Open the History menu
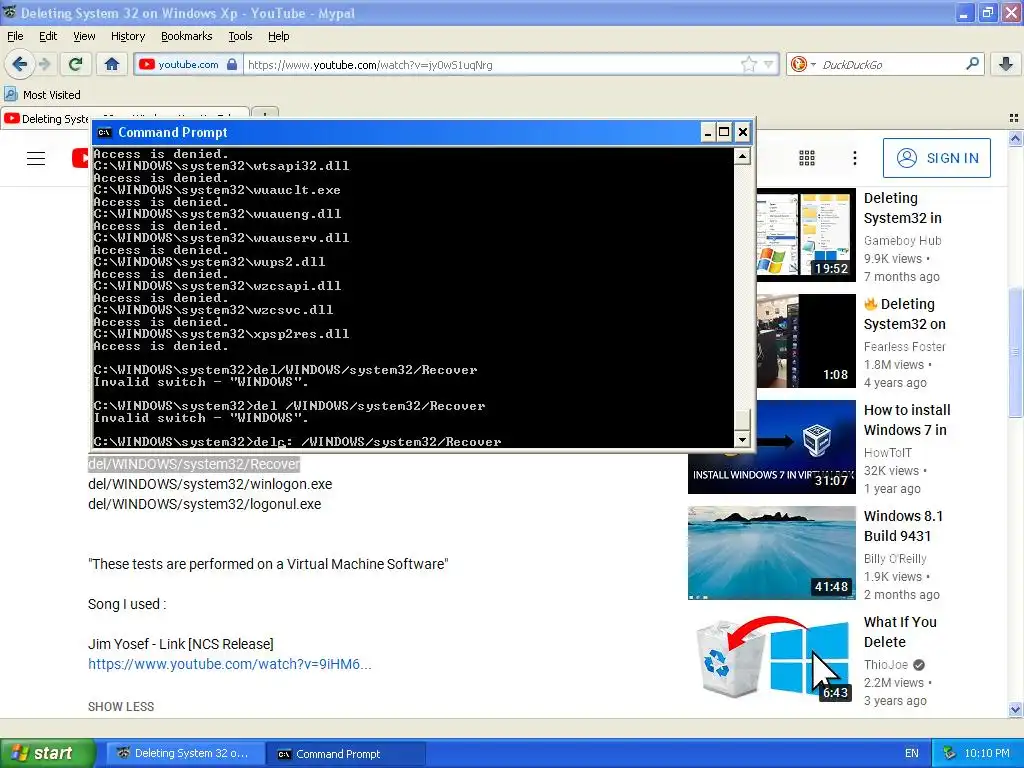This screenshot has width=1024, height=768. click(x=128, y=36)
